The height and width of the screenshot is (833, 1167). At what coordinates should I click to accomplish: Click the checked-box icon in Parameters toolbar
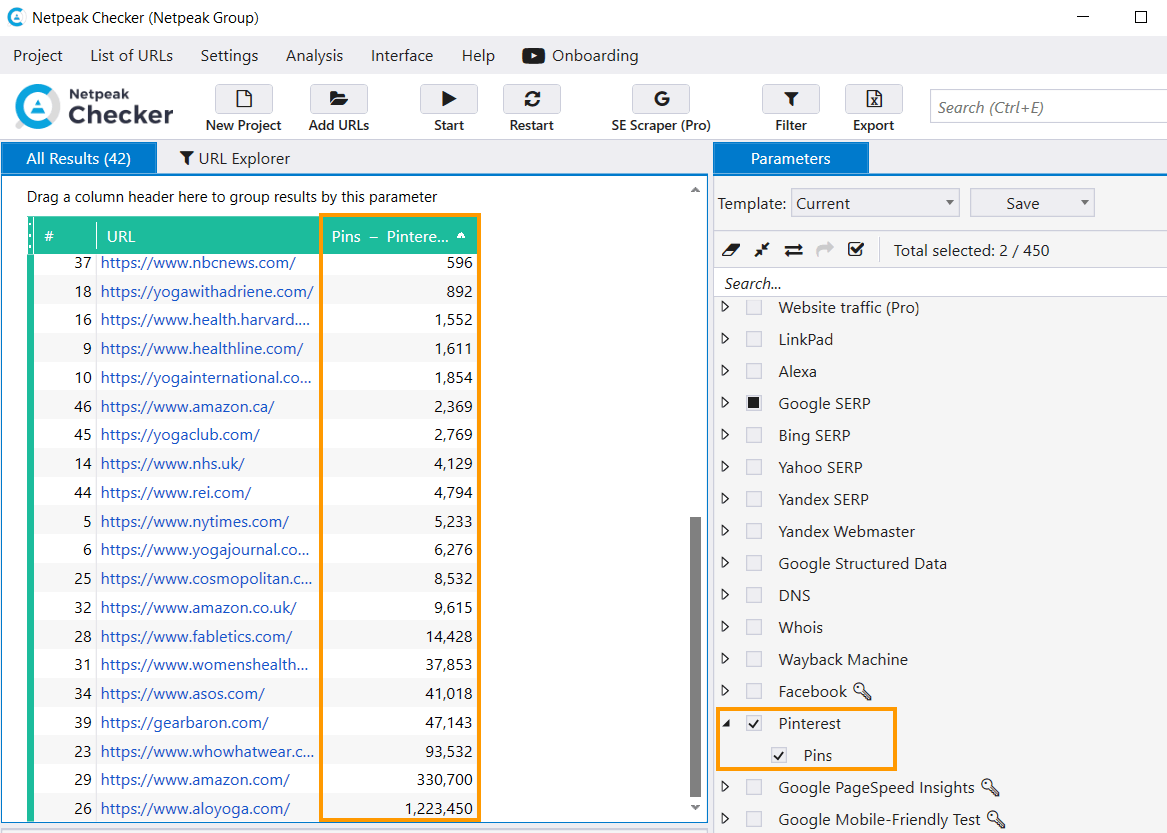point(856,249)
